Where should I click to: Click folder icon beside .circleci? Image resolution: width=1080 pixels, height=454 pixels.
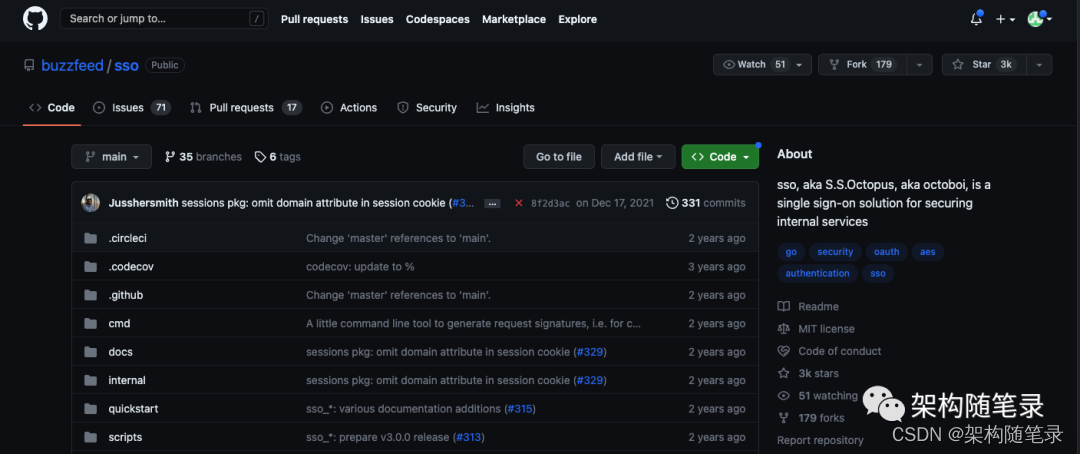tap(90, 238)
